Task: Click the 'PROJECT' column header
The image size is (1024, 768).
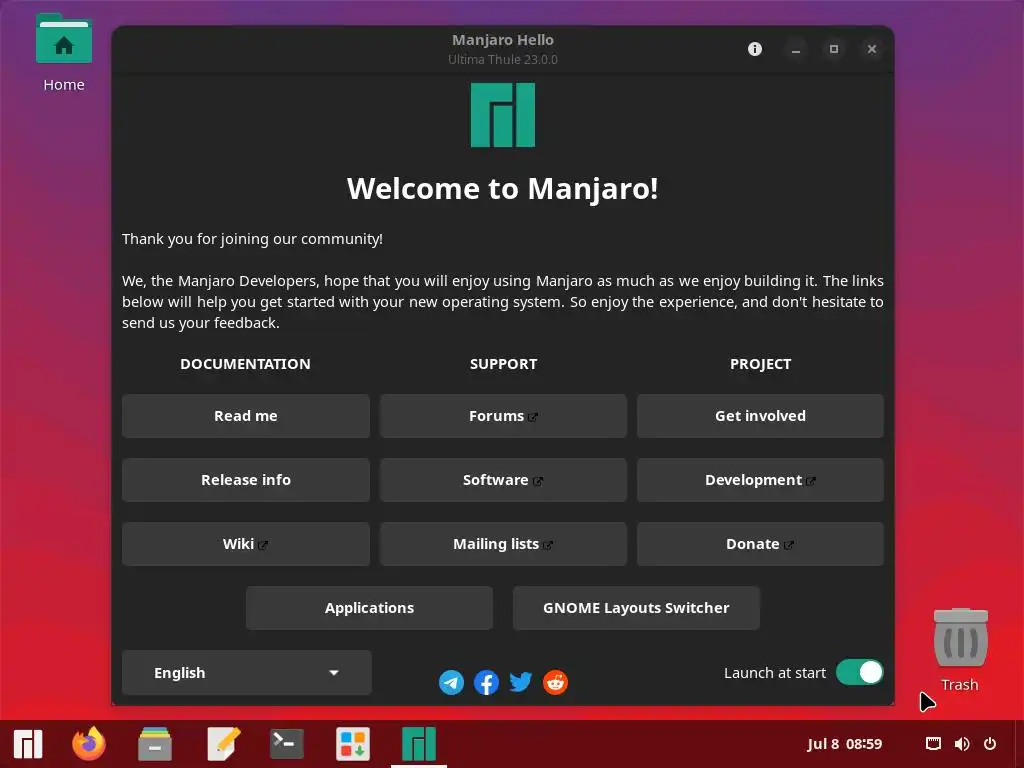Action: 760,364
